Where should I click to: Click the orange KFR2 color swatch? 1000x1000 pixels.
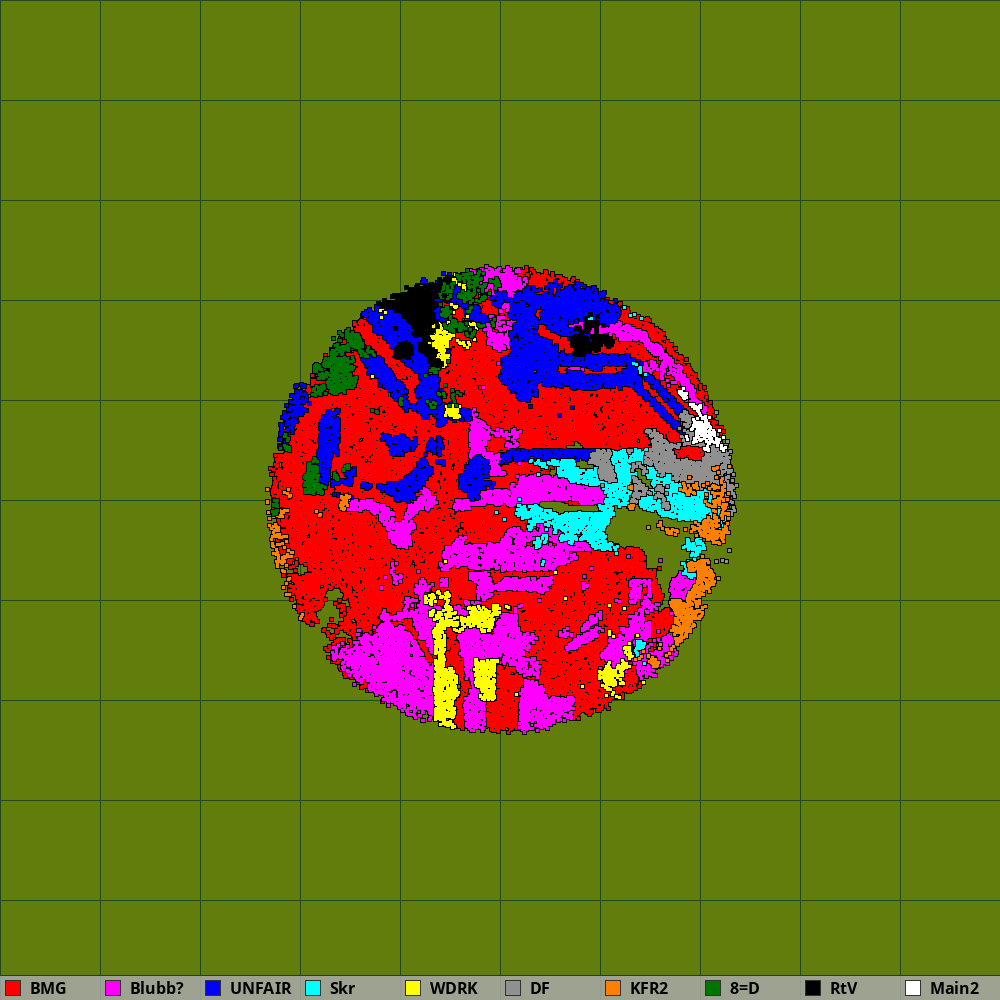[x=613, y=988]
